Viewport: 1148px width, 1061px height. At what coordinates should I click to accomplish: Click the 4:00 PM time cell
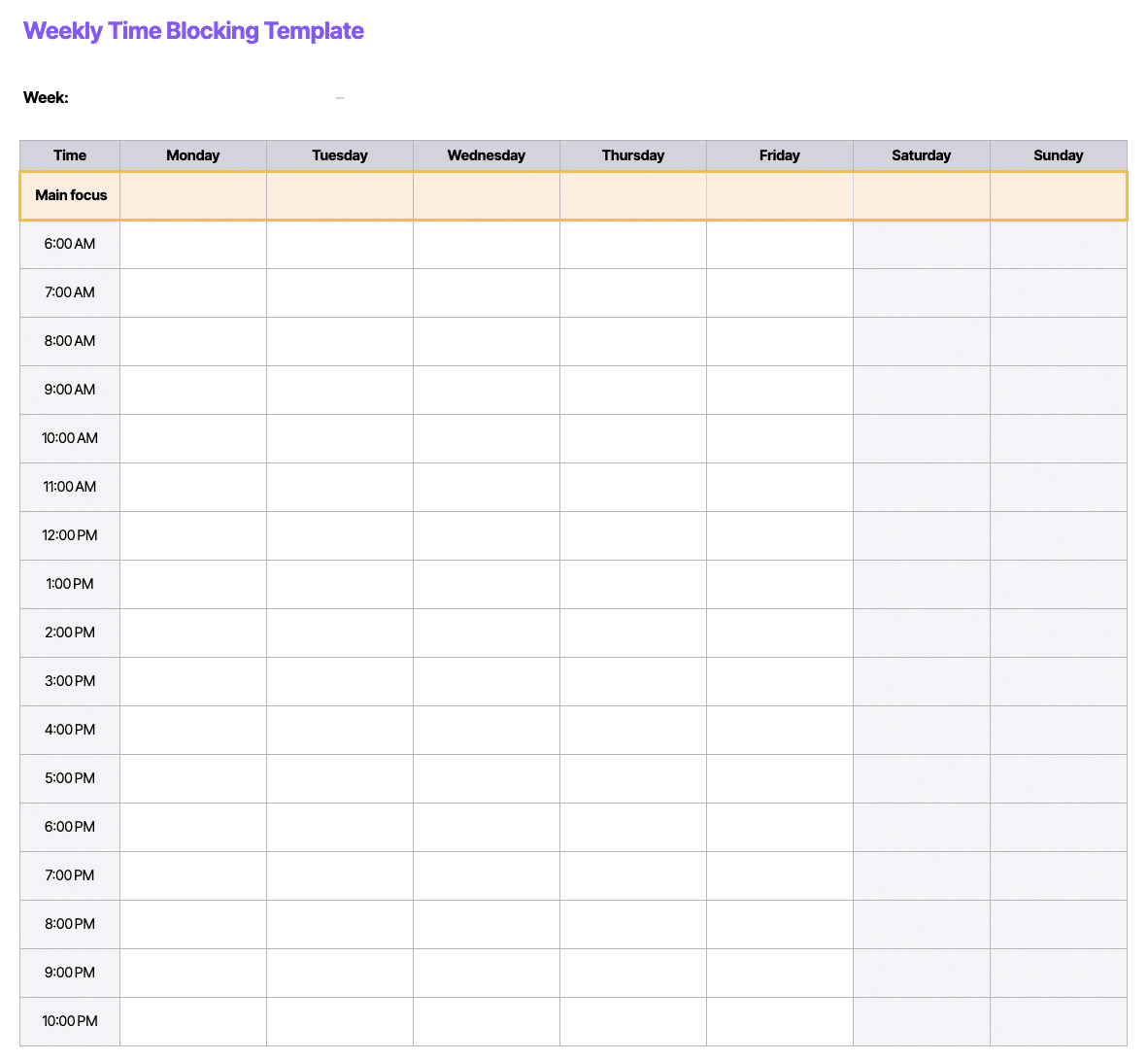point(70,730)
